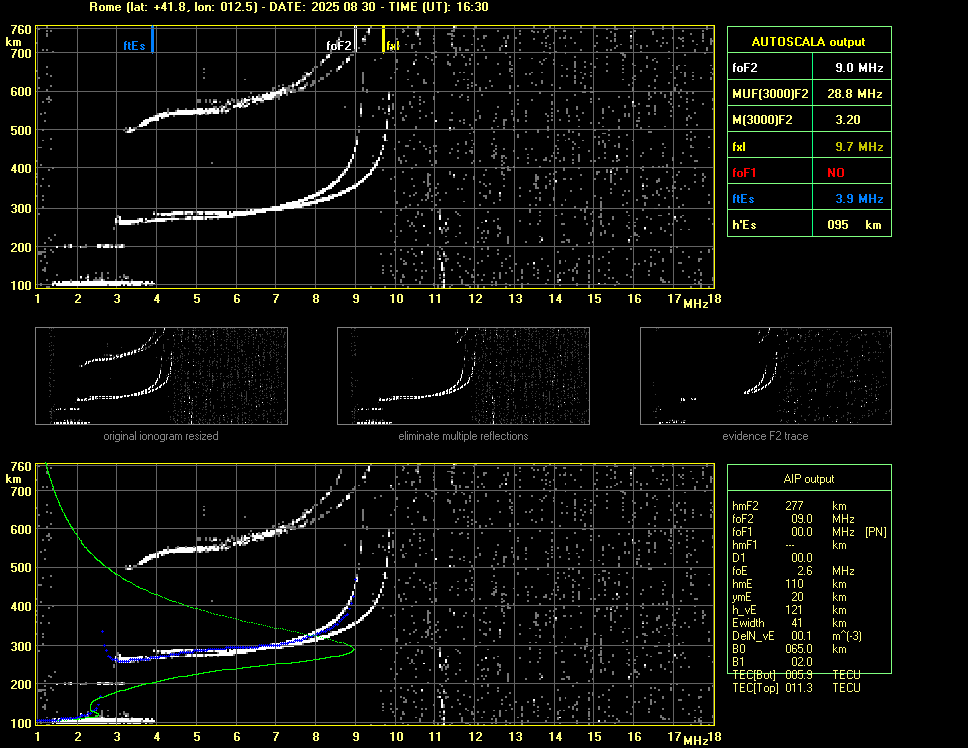This screenshot has height=748, width=968.
Task: Click the 9 MHz label on bottom ionogram axis
Action: click(x=356, y=736)
